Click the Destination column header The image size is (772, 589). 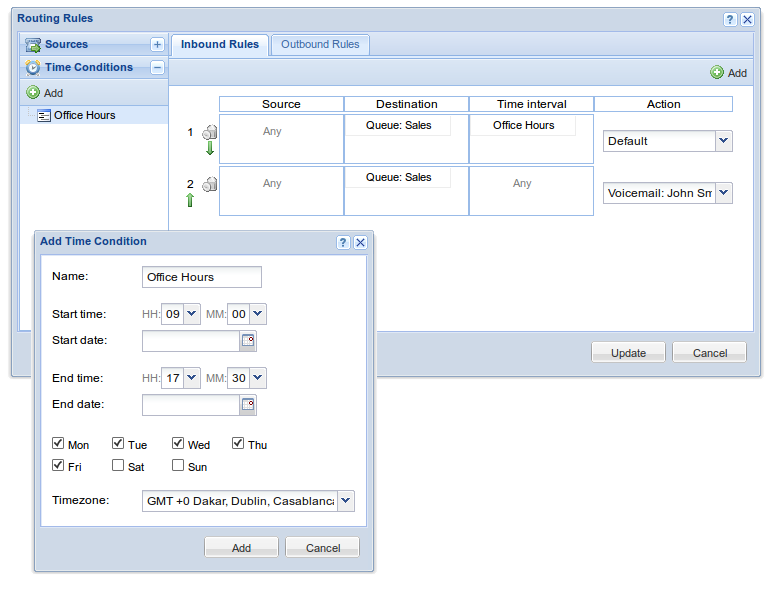(407, 104)
